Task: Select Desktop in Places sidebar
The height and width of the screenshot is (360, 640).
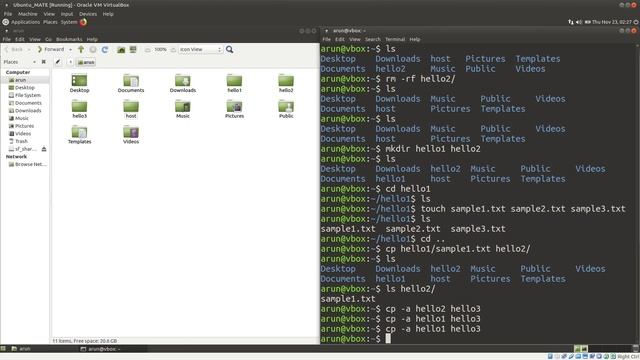Action: (x=25, y=87)
